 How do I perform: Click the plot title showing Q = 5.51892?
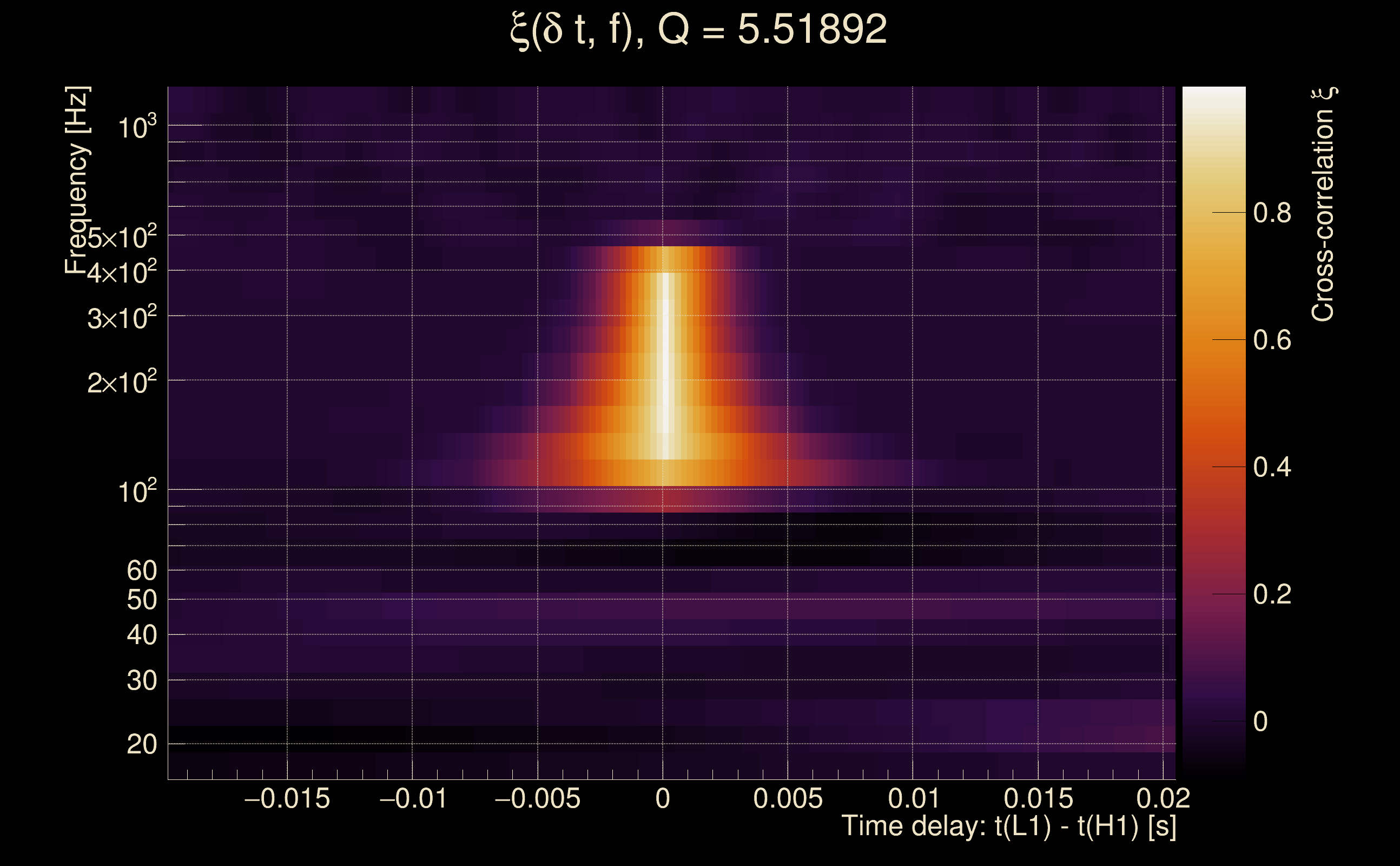tap(698, 30)
